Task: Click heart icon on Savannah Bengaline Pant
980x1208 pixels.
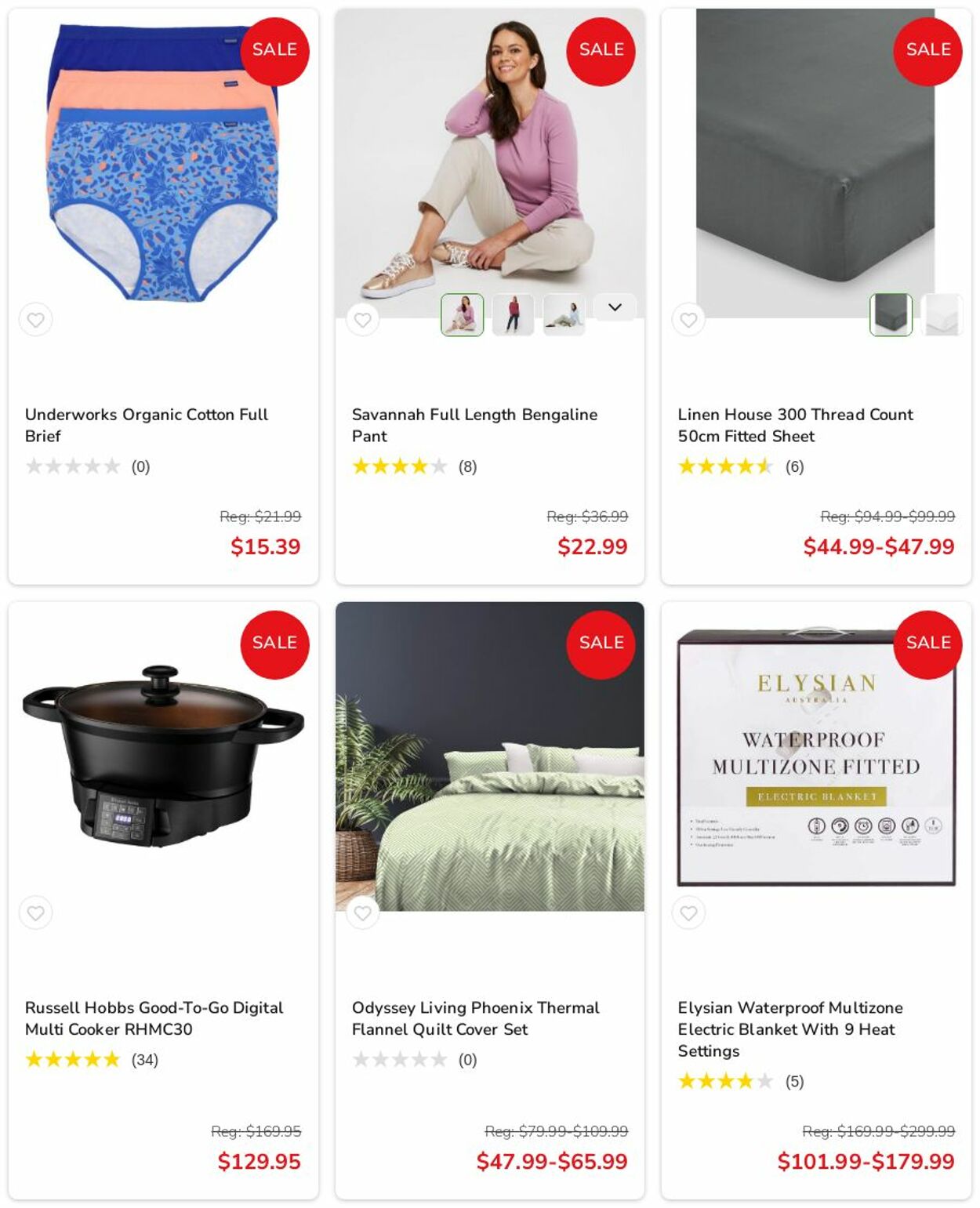Action: 362,319
